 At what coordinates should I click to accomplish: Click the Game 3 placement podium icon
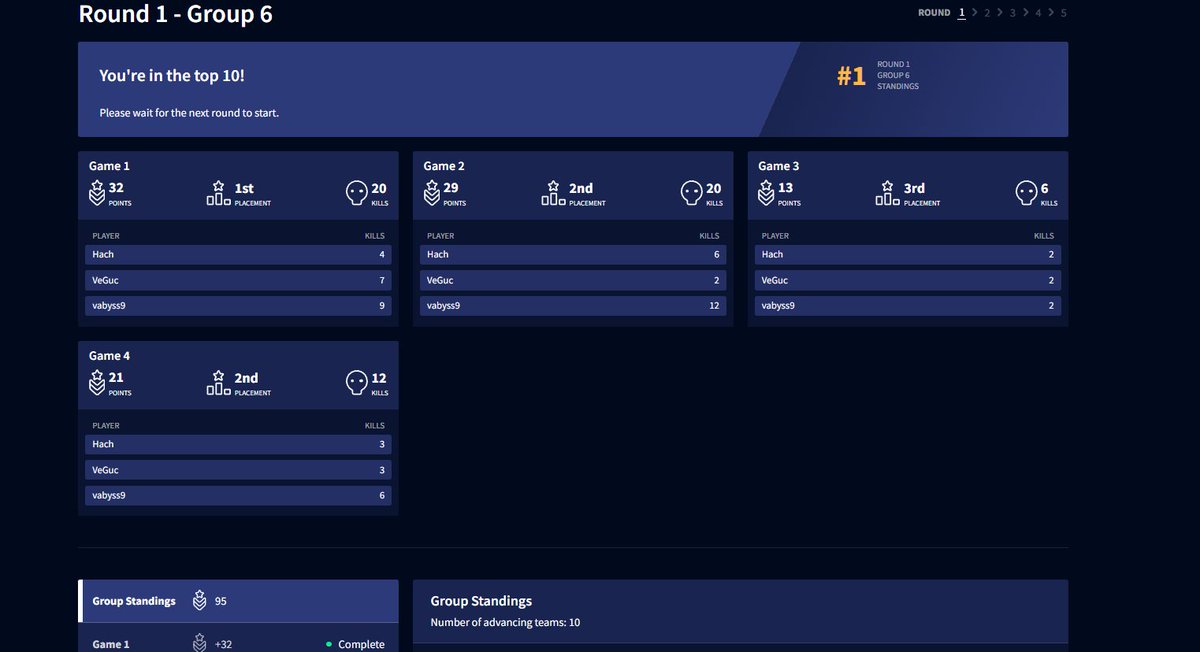coord(887,193)
